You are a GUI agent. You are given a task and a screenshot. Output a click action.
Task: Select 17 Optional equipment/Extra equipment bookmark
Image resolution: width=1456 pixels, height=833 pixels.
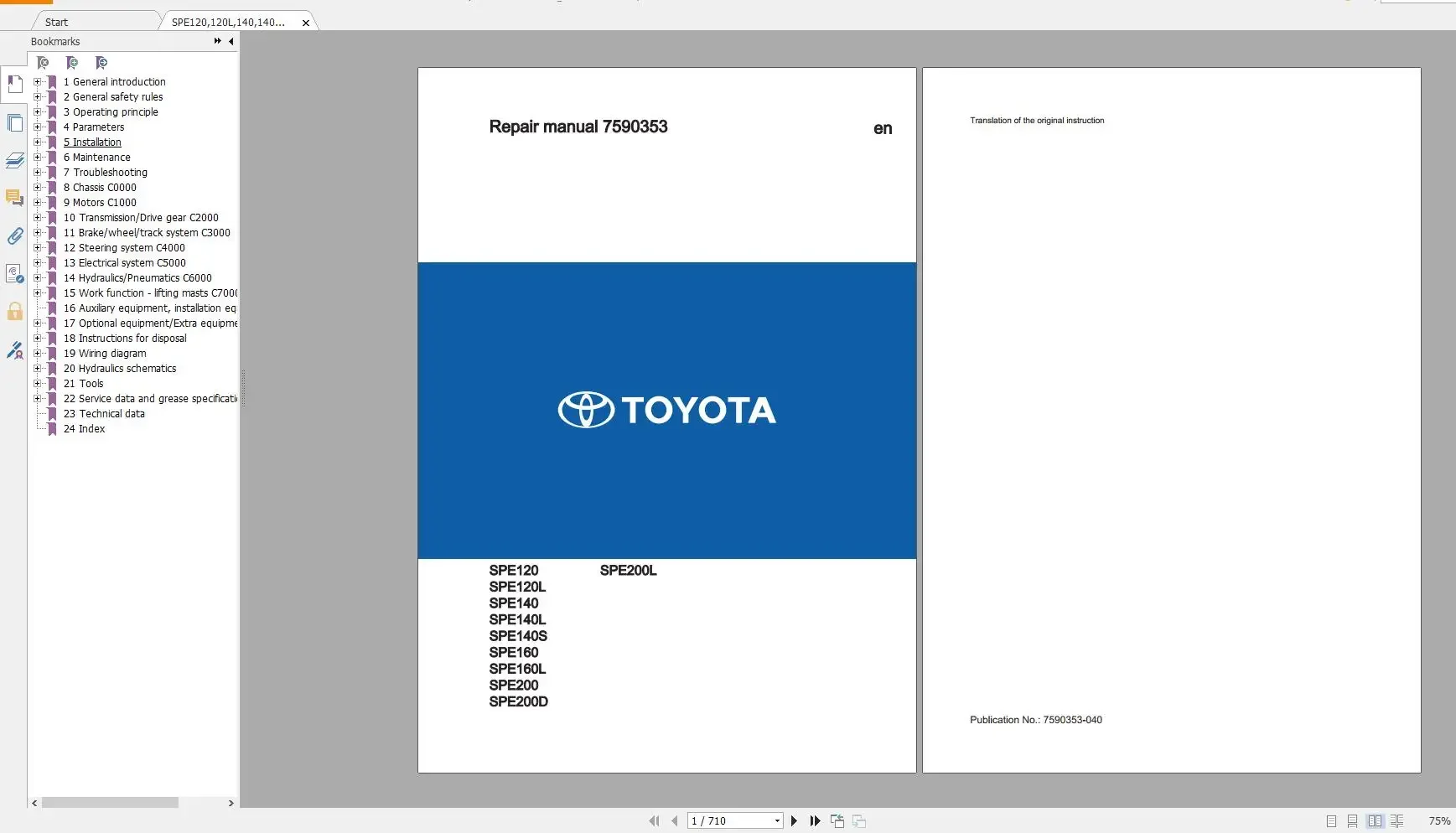[150, 323]
